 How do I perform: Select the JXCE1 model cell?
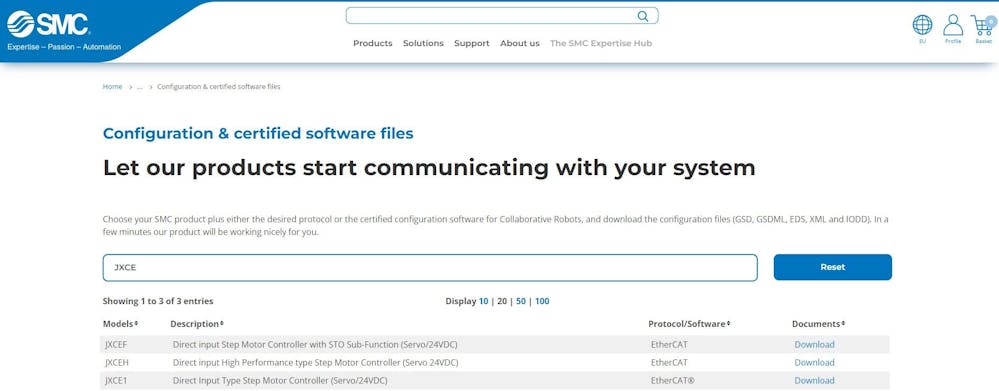point(117,380)
